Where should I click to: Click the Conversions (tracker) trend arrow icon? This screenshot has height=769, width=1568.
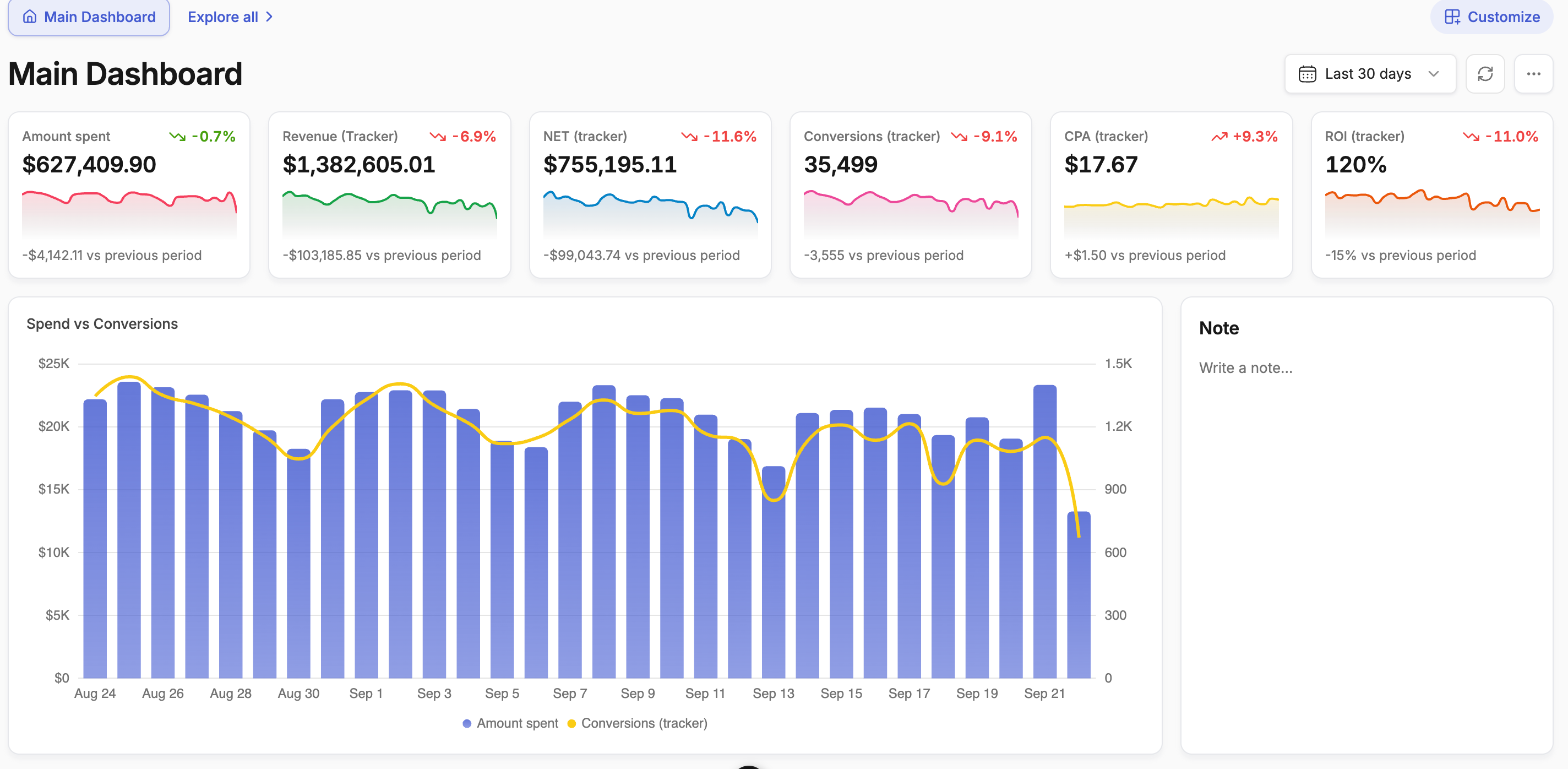click(x=958, y=136)
